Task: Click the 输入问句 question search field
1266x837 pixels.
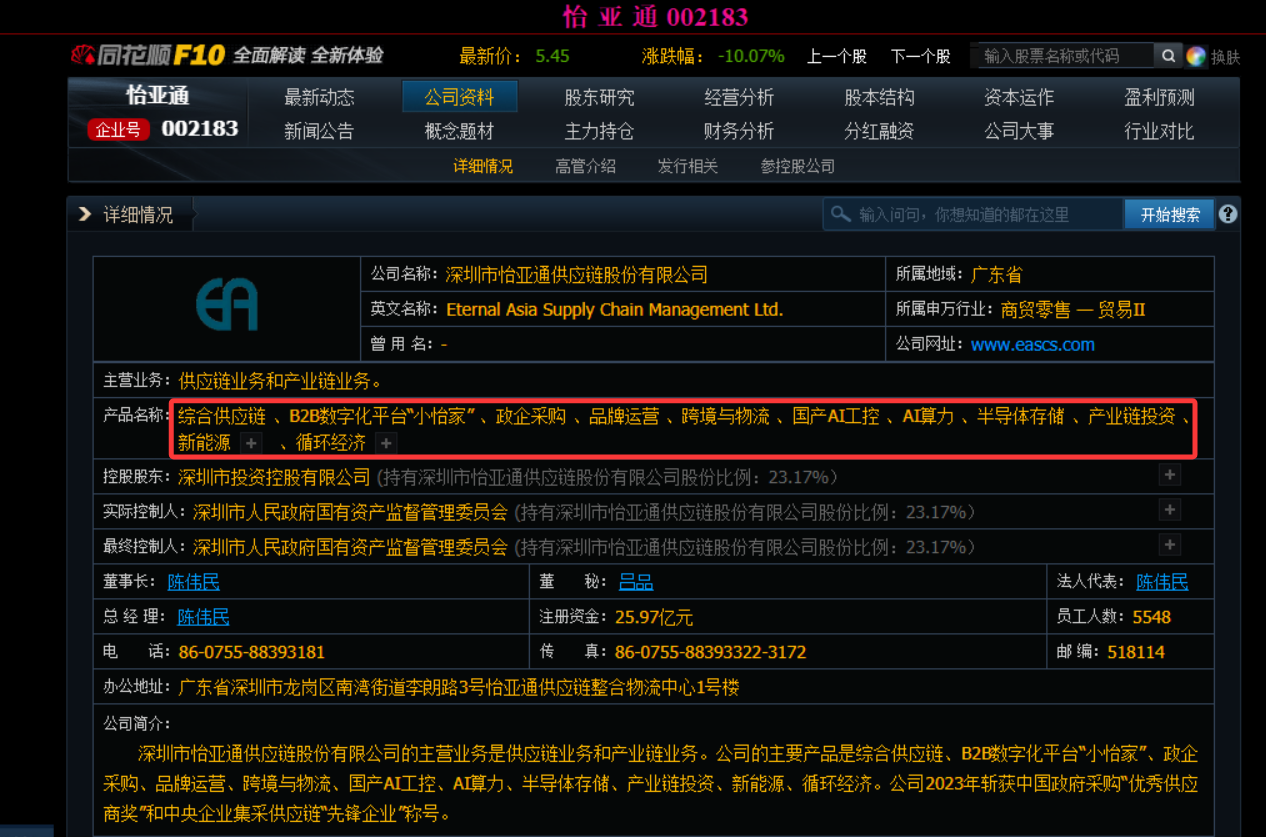Action: [x=973, y=214]
